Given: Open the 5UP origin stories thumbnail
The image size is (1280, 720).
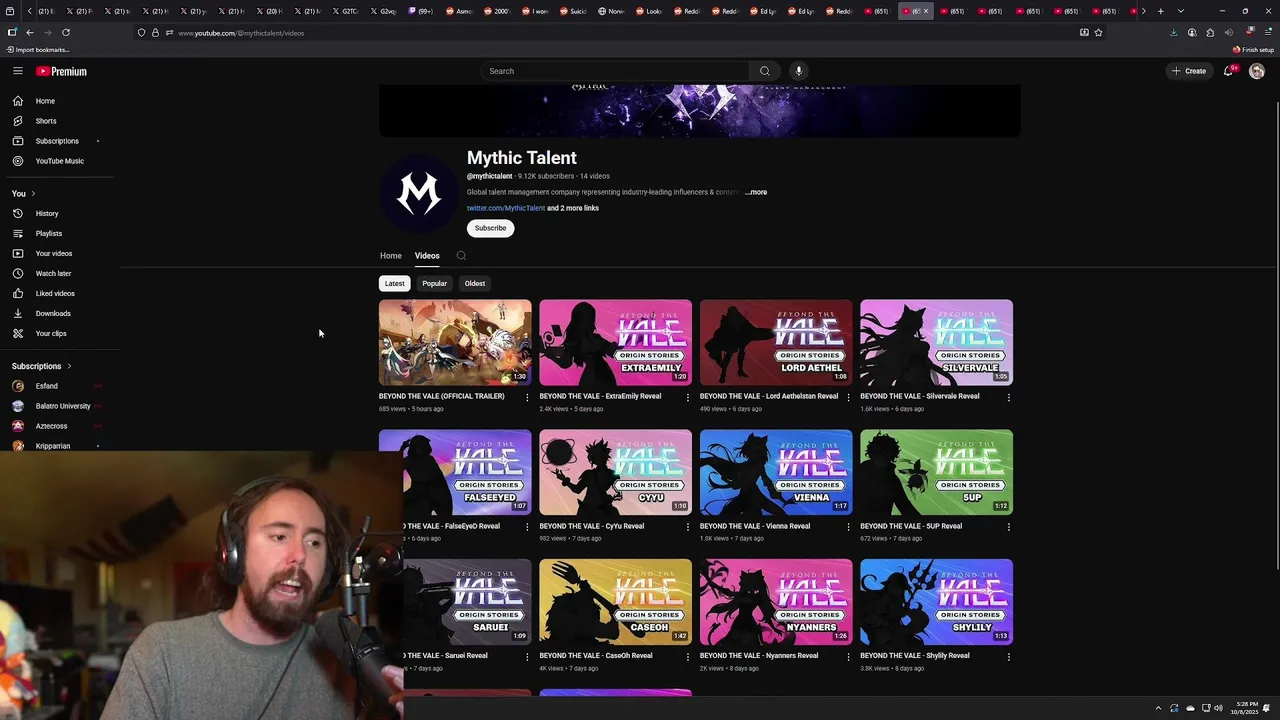Looking at the screenshot, I should tap(936, 472).
